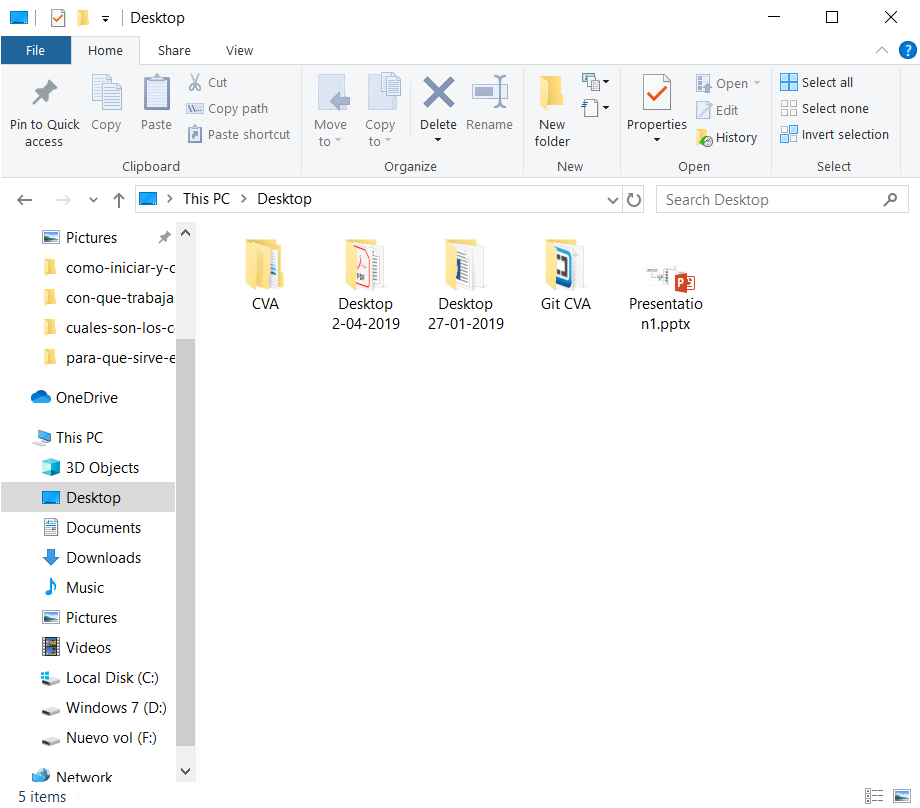
Task: Expand the Open button dropdown arrow
Action: coord(757,83)
